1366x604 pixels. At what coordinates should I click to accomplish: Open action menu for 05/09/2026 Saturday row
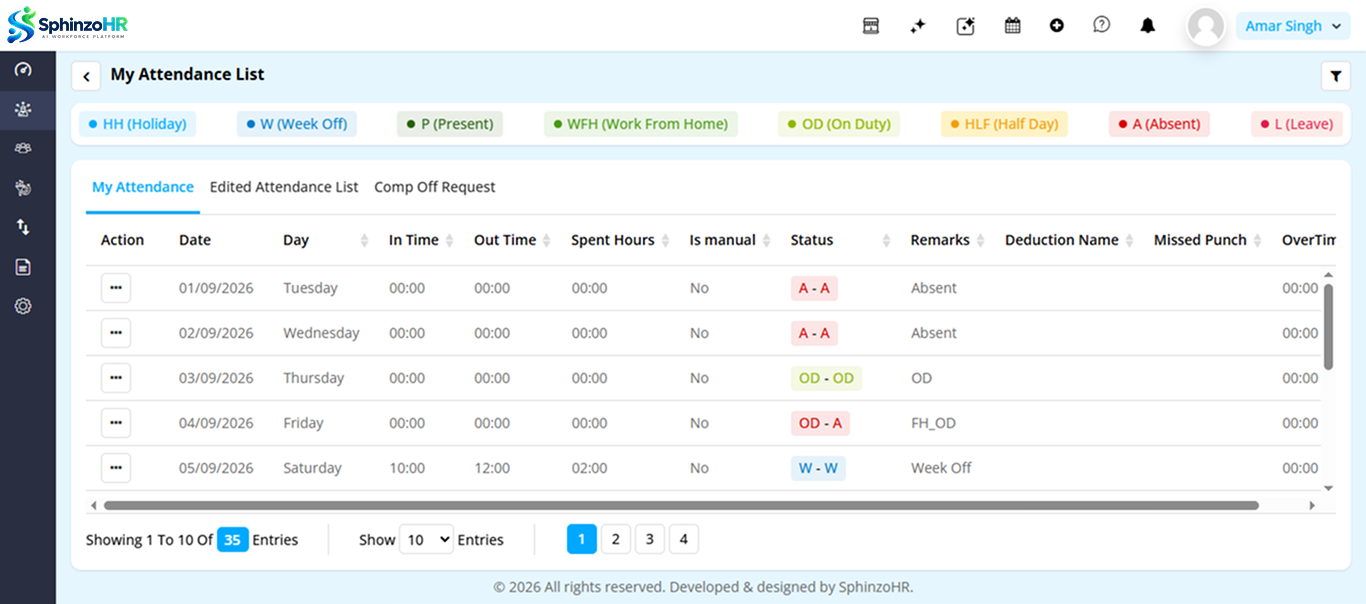coord(116,468)
